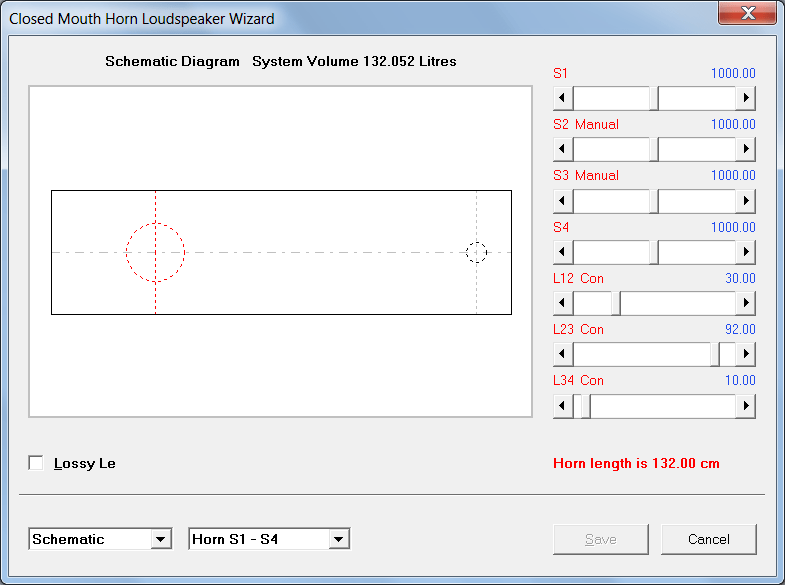This screenshot has width=785, height=585.
Task: Click the S2 Manual slider thumb
Action: (654, 149)
